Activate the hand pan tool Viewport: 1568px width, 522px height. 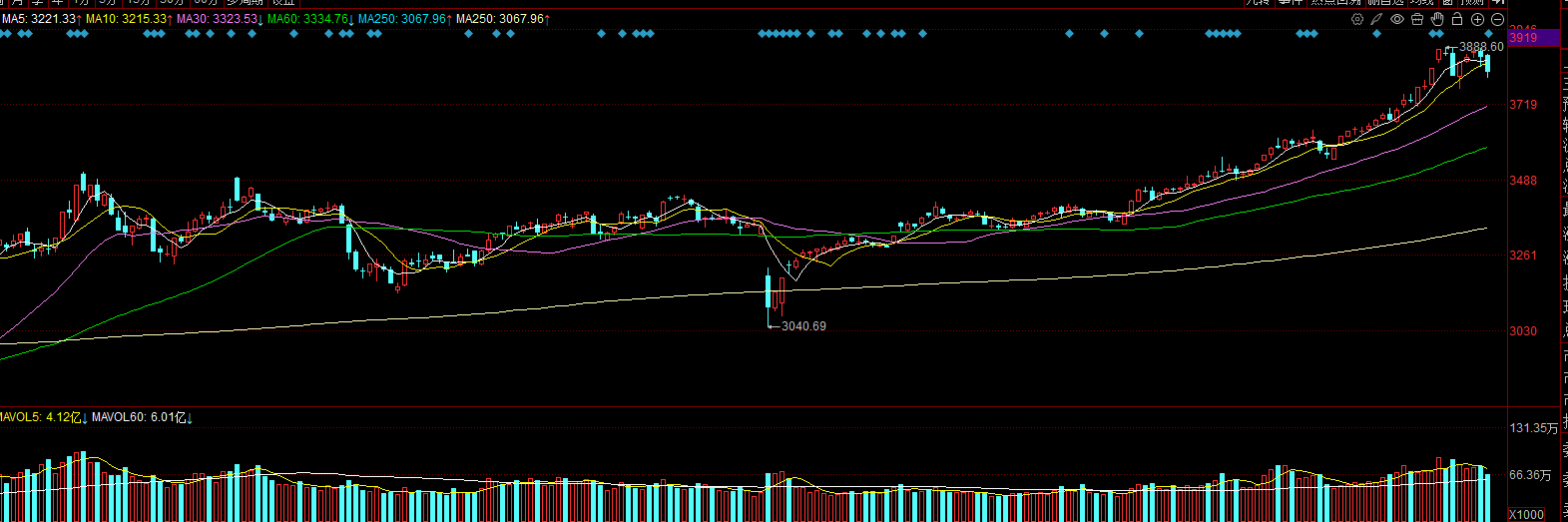[1437, 19]
